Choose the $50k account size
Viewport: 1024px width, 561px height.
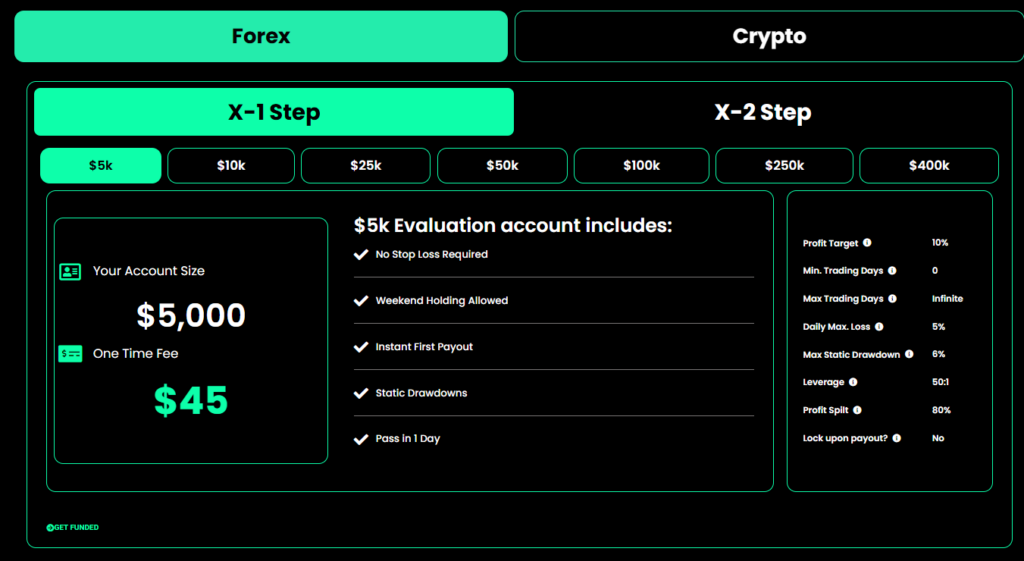502,166
